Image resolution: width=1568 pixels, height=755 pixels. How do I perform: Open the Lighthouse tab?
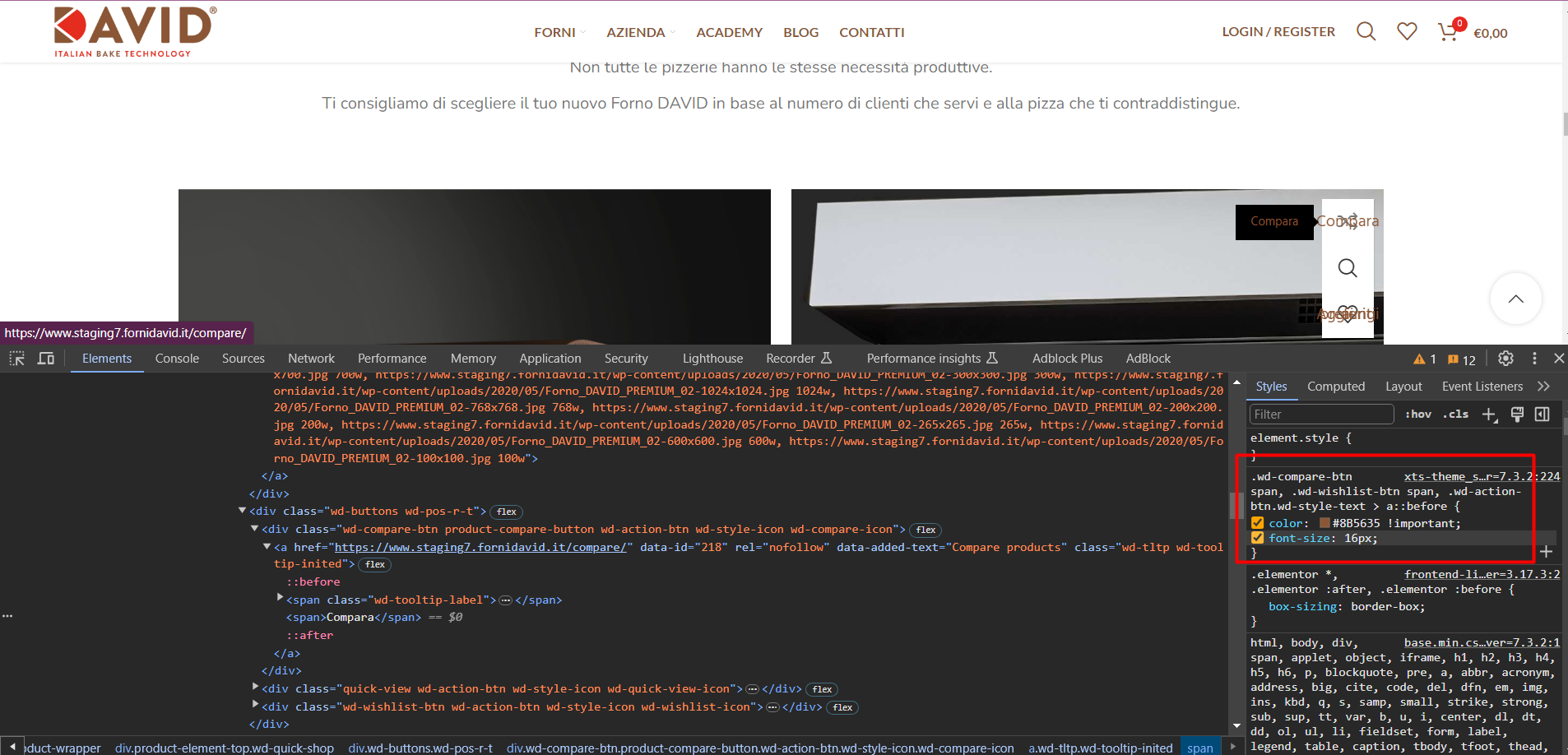coord(712,359)
